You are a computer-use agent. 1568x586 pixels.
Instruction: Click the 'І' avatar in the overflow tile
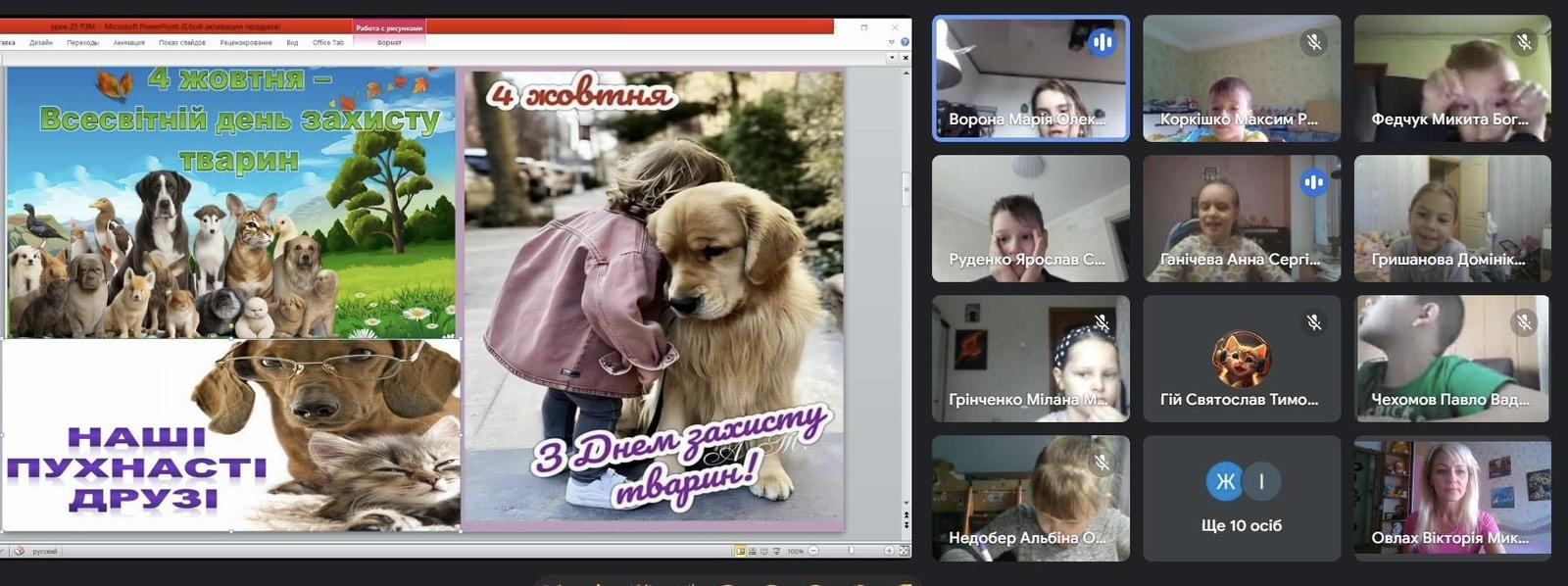(x=1261, y=481)
